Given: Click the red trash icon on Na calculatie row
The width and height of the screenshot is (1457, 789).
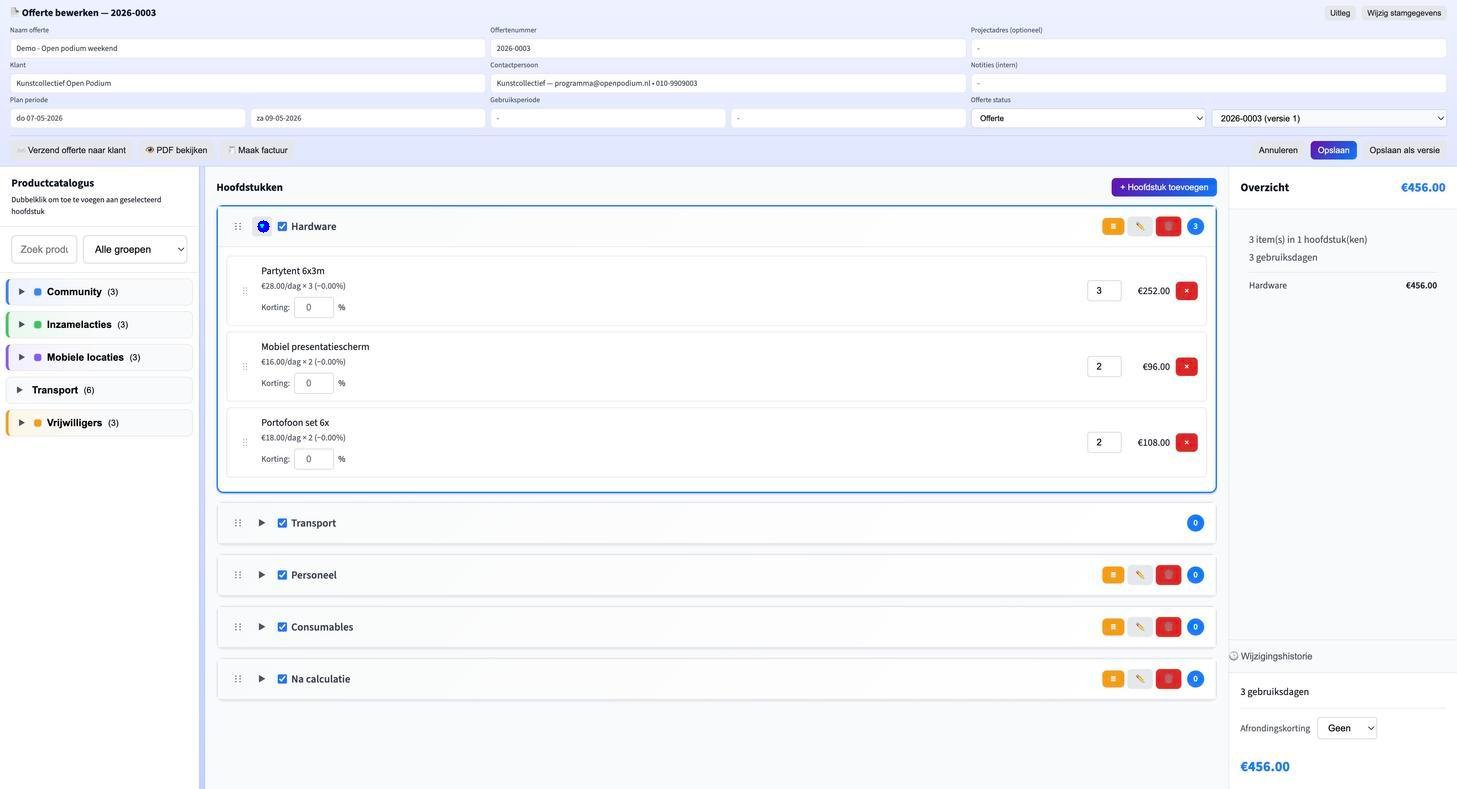Looking at the screenshot, I should pyautogui.click(x=1167, y=679).
